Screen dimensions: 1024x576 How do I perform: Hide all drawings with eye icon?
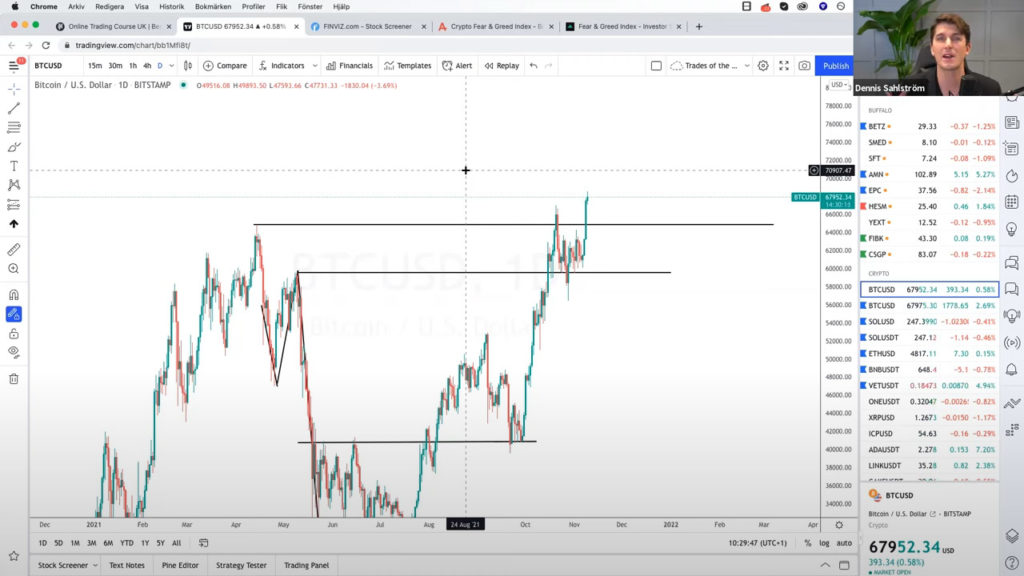click(x=14, y=353)
